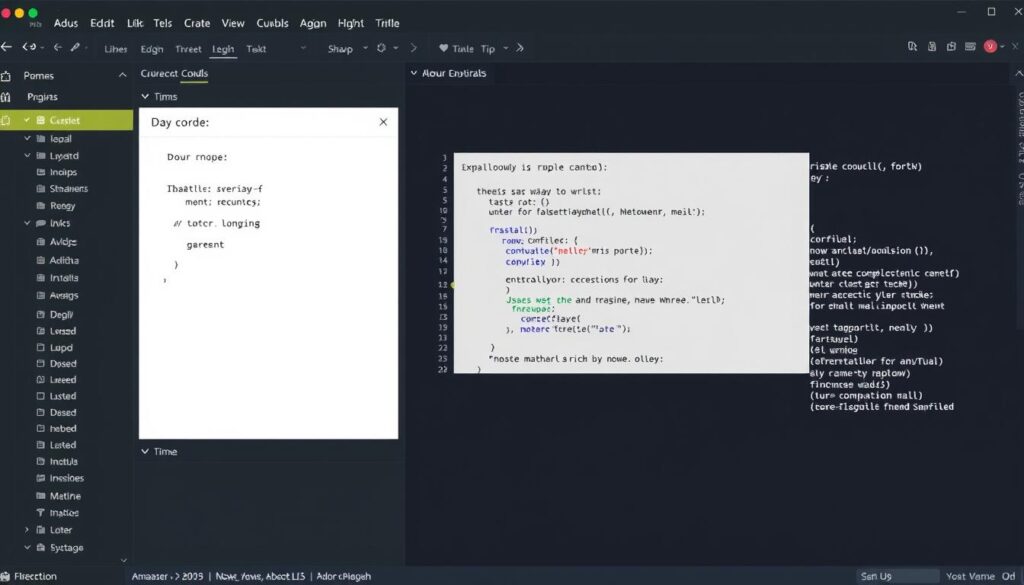Select the Stnaners tree item
Screen dimensions: 1024x585
(x=69, y=189)
